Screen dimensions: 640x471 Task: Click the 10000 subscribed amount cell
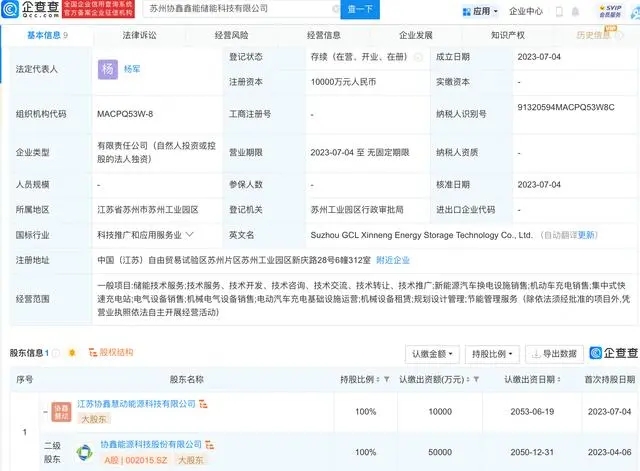click(x=440, y=412)
